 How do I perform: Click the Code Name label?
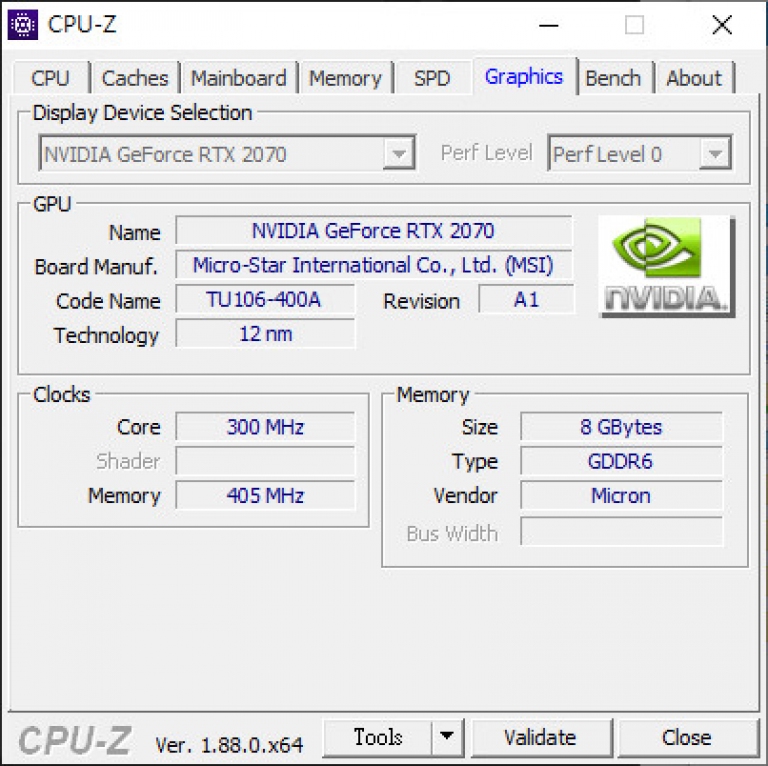[x=108, y=301]
